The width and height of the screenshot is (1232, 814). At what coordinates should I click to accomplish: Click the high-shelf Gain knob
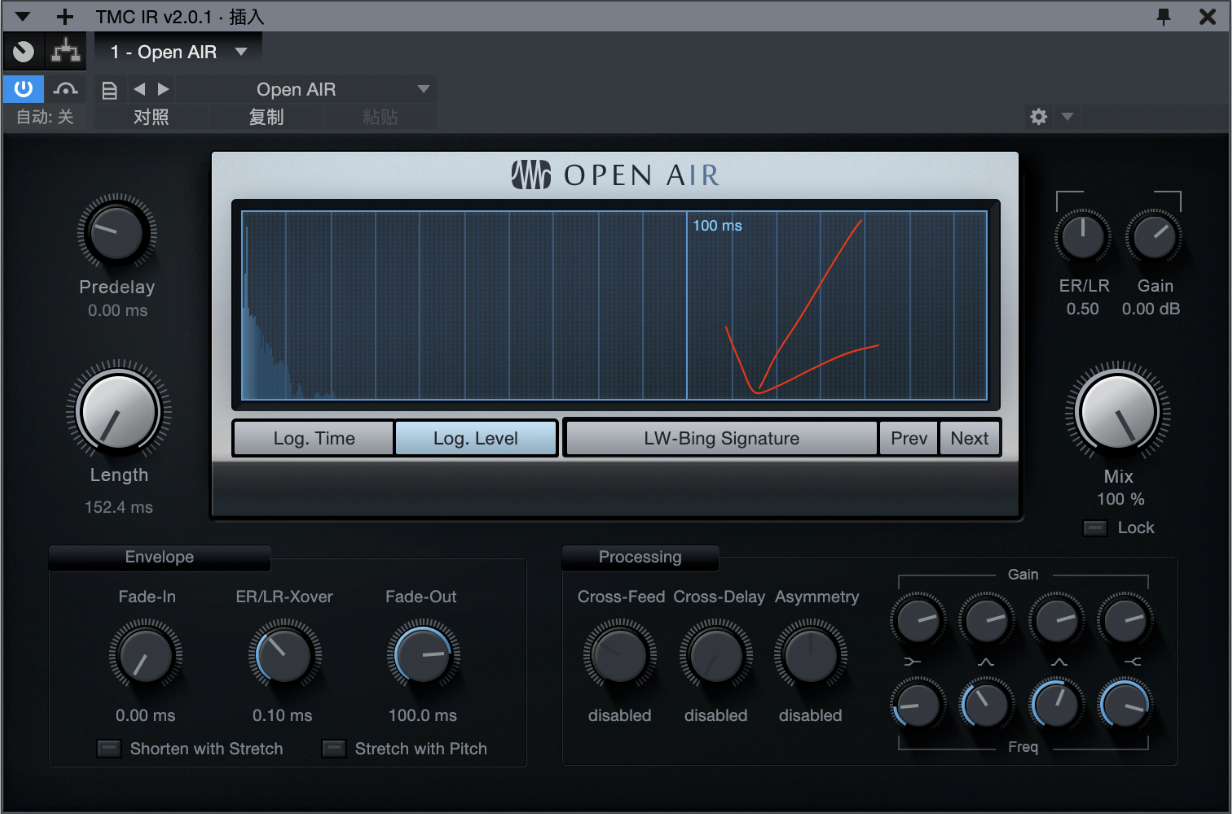[x=1124, y=620]
